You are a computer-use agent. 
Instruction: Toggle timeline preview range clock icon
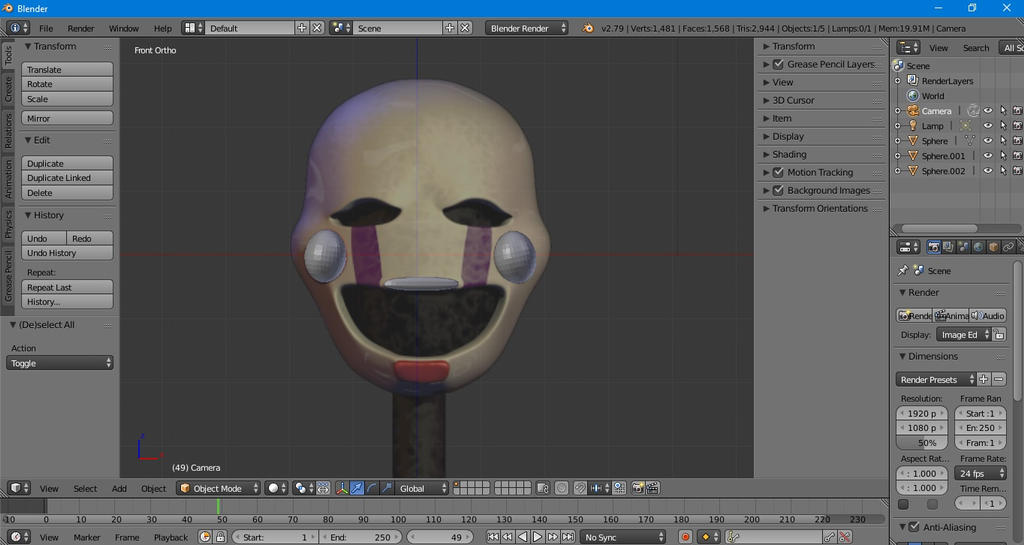pos(205,537)
